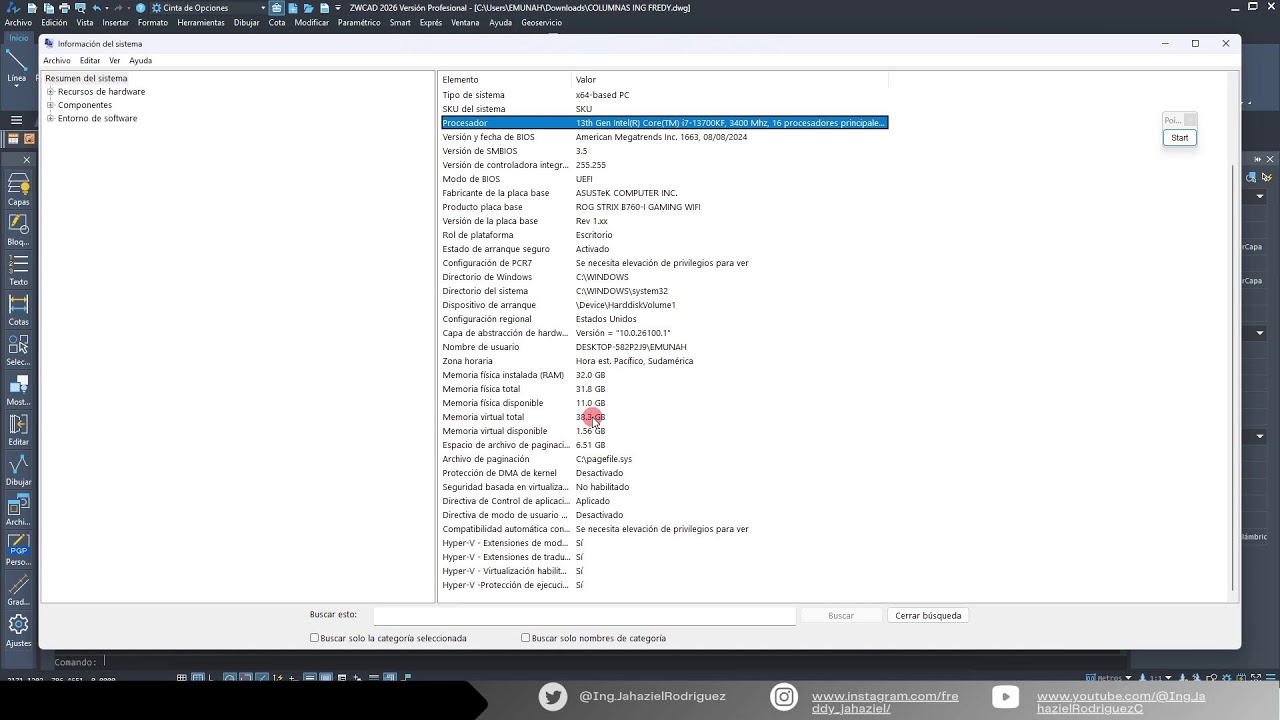
Task: Select the Archivo de paginación row
Action: pos(664,459)
